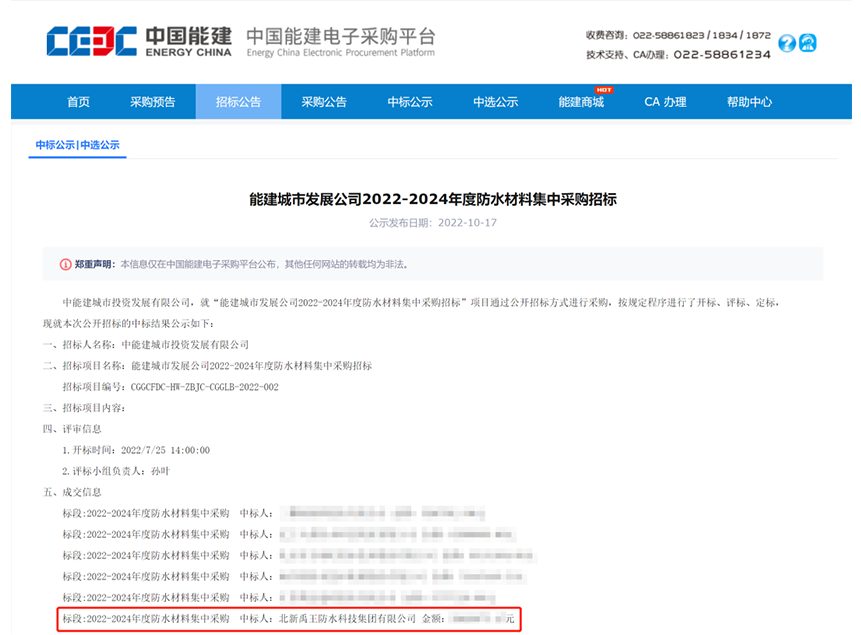Select the 招标公告 navigation item

click(238, 102)
